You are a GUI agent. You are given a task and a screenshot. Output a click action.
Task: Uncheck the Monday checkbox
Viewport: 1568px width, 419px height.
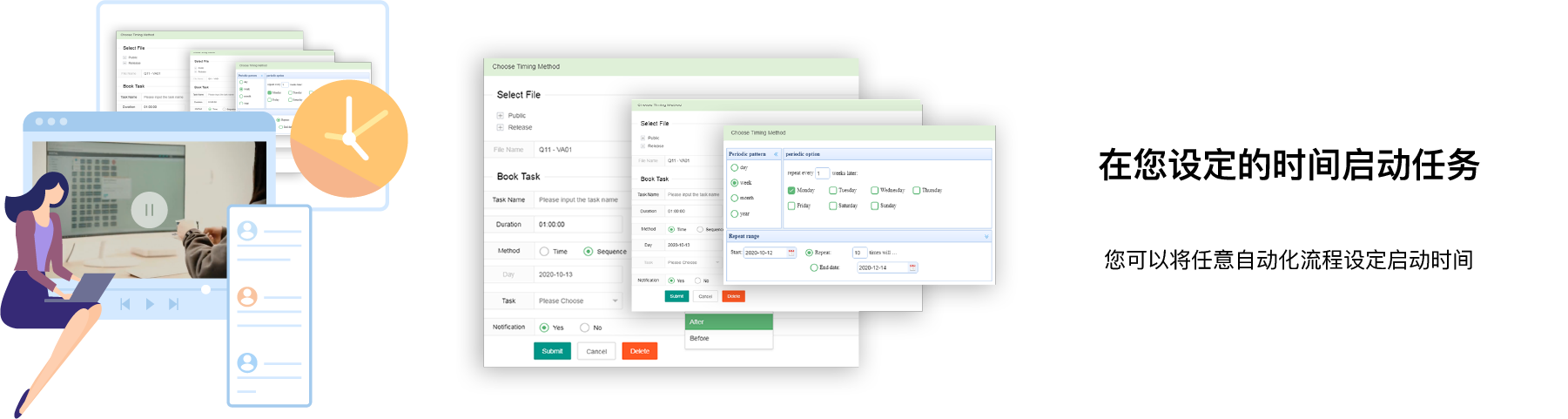pos(791,190)
